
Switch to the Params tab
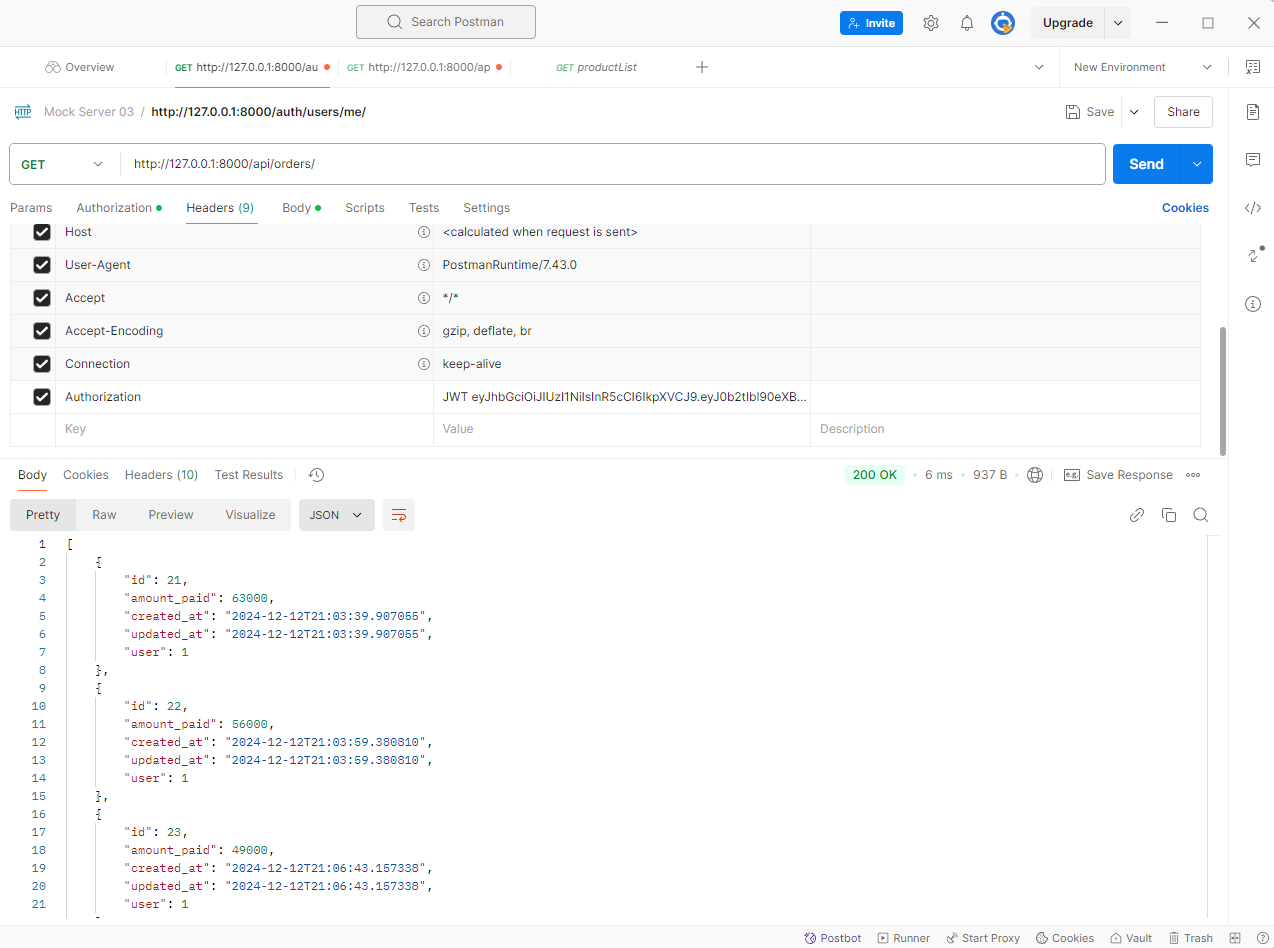[31, 208]
